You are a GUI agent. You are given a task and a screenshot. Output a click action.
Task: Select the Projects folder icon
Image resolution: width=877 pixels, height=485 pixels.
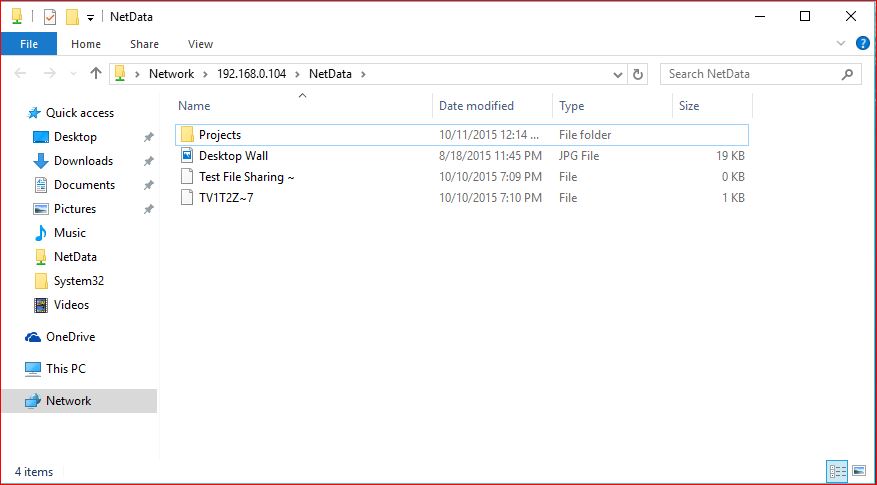pos(187,134)
